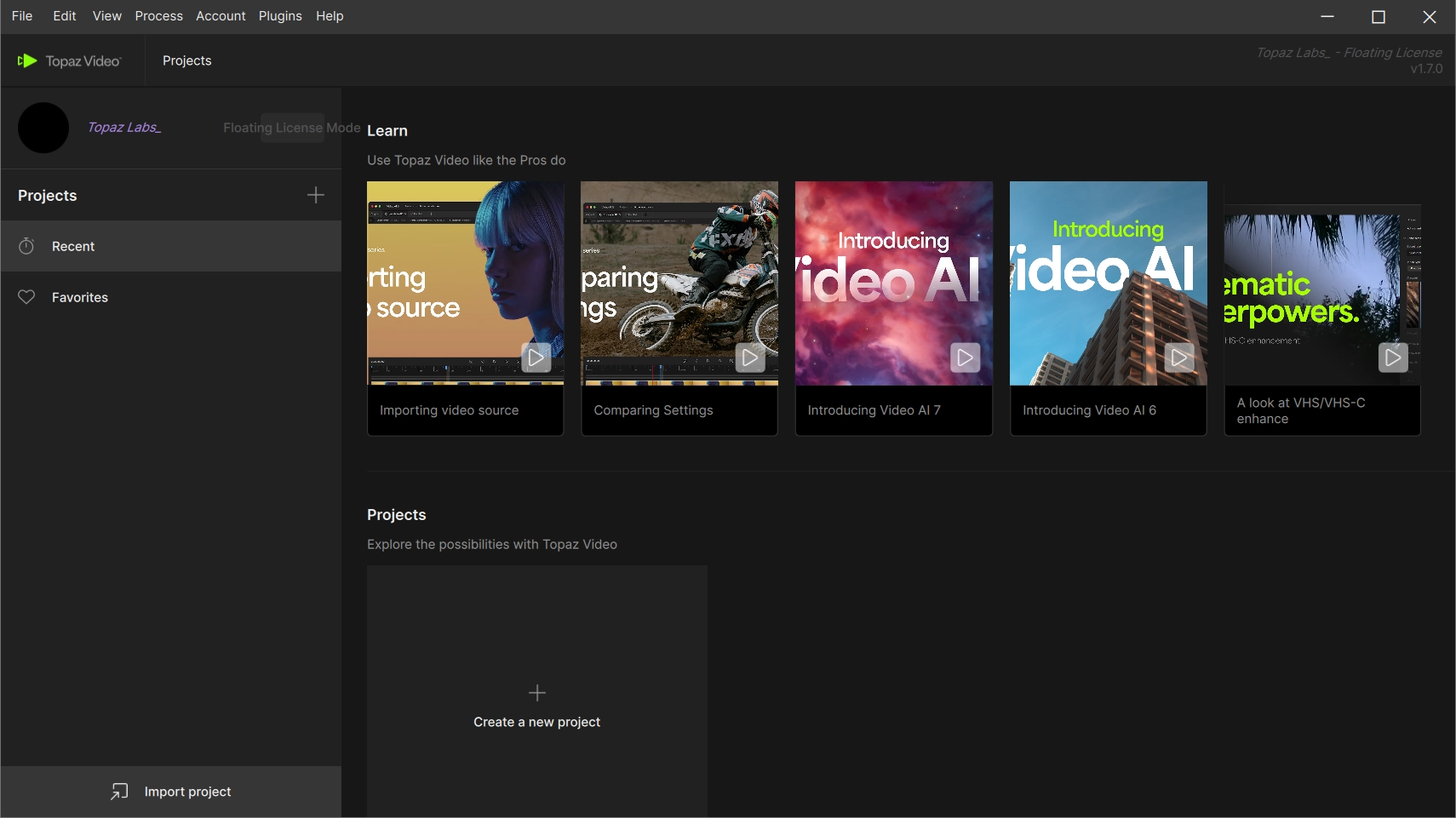Click the Topaz Video logo icon

[x=27, y=60]
